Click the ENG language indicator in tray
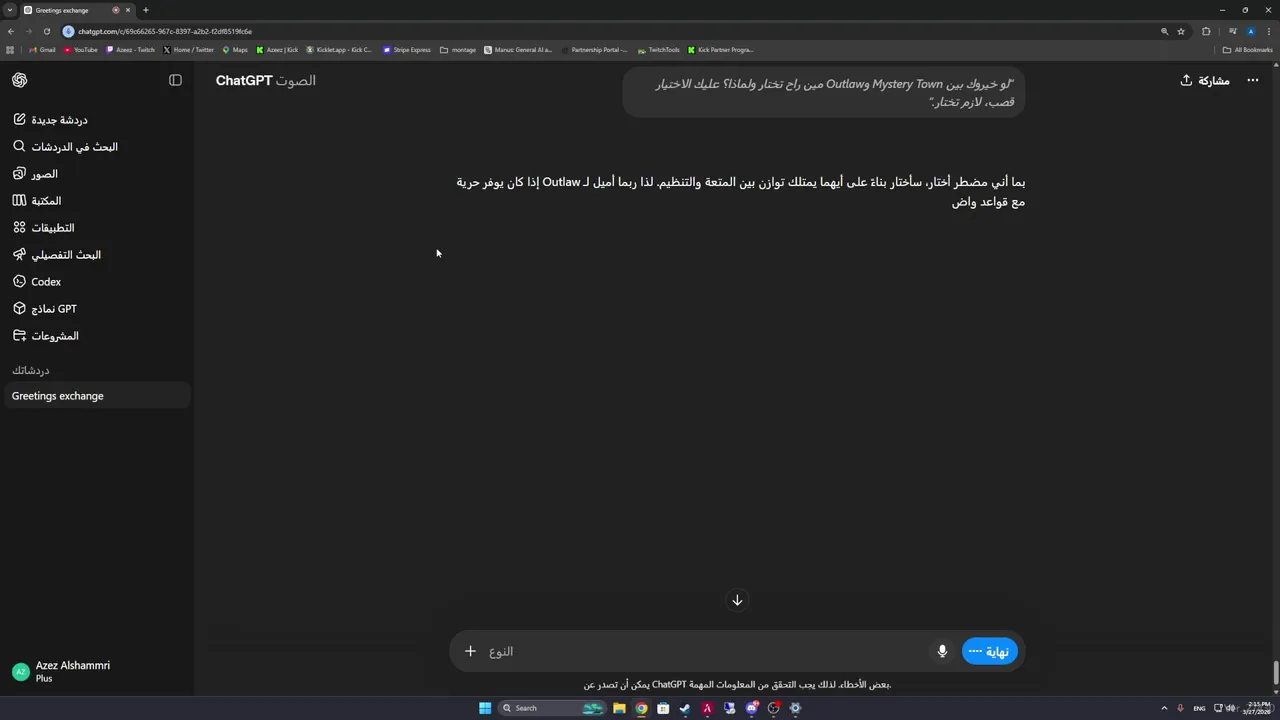 tap(1199, 708)
